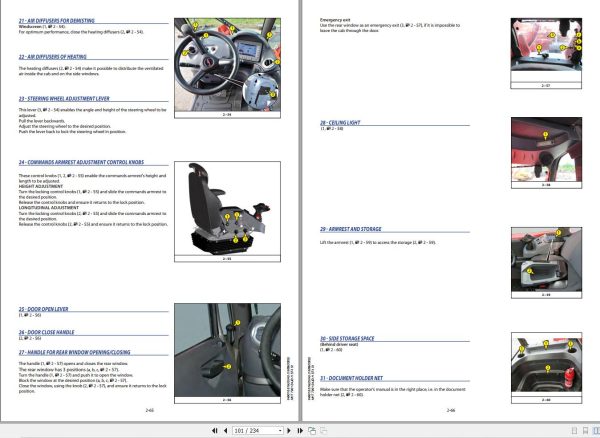The image size is (600, 438).
Task: Click the greyed go to next view icon
Action: coord(324,431)
